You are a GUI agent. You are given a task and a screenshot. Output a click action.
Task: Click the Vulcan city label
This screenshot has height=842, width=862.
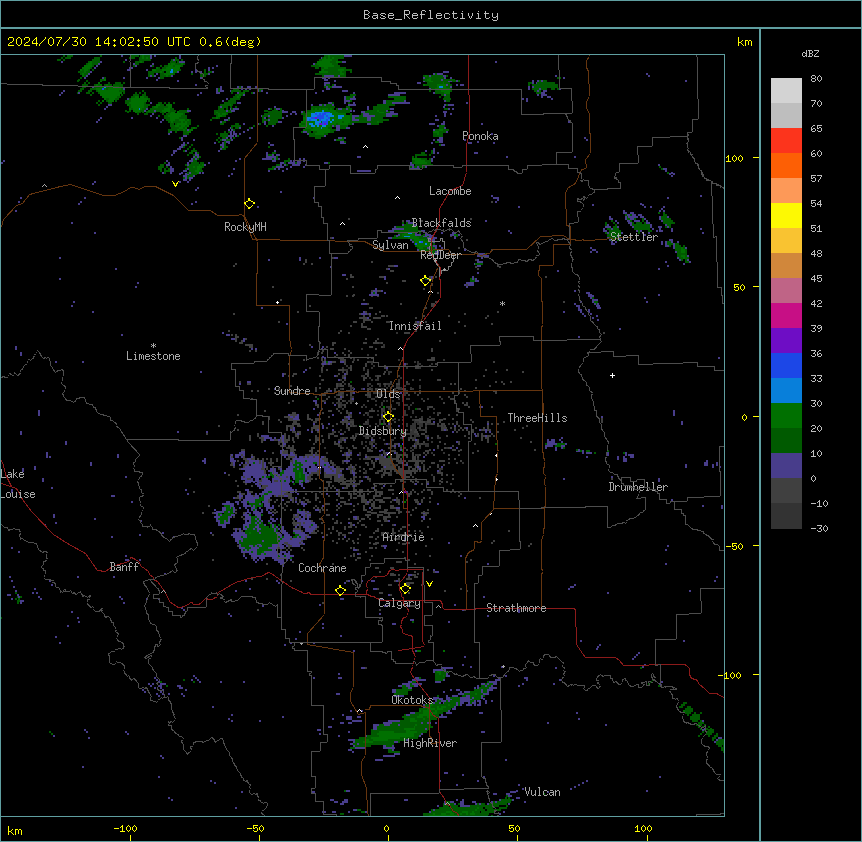click(x=542, y=792)
